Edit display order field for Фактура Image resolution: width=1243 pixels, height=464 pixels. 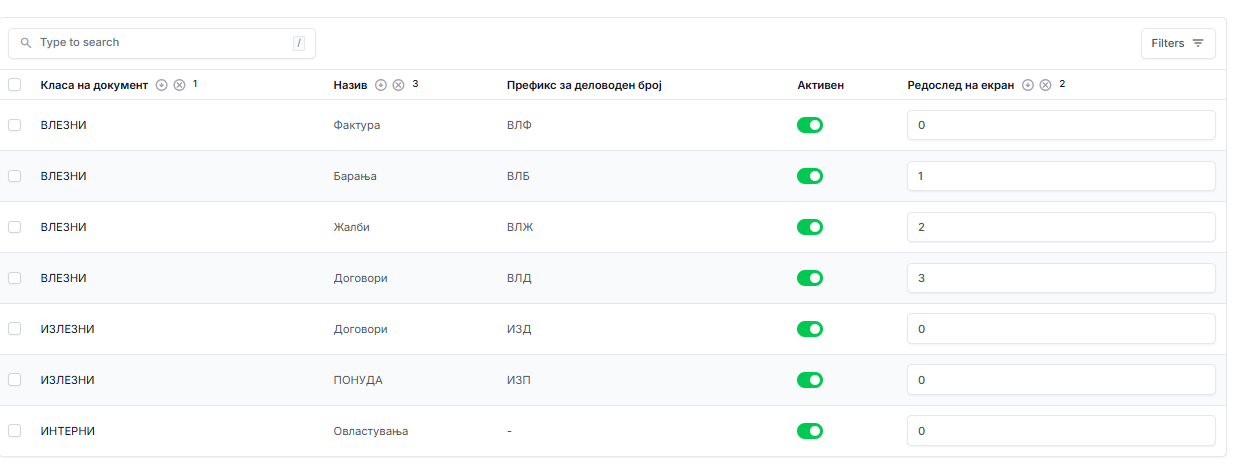click(1061, 125)
